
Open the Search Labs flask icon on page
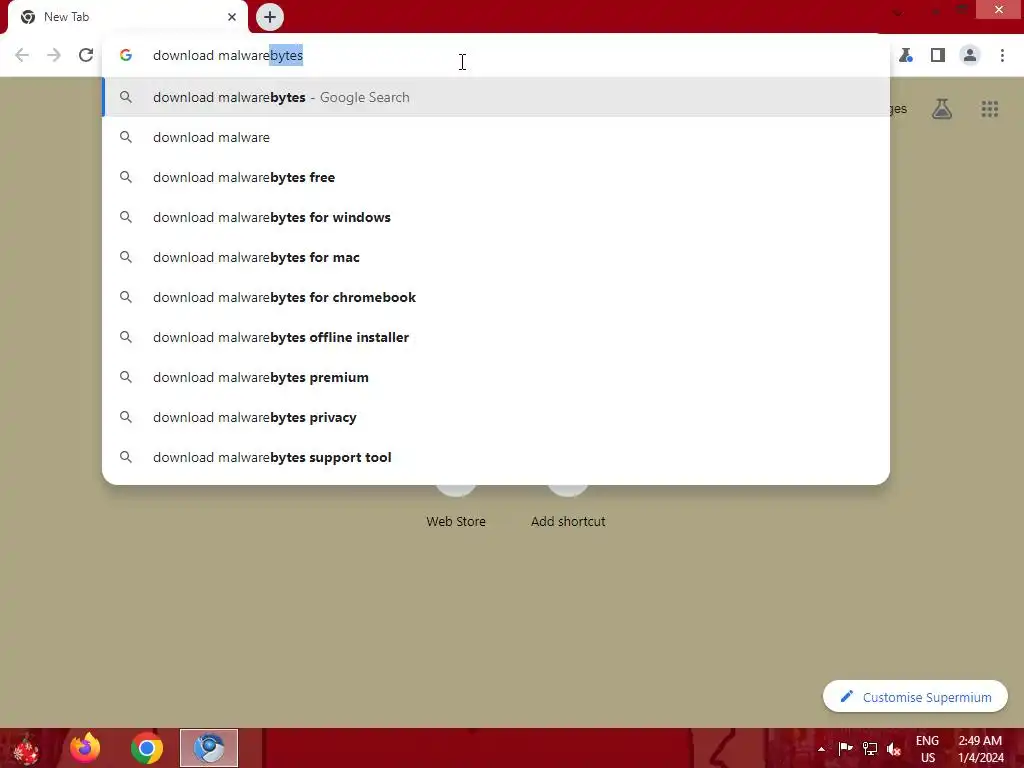[x=941, y=109]
